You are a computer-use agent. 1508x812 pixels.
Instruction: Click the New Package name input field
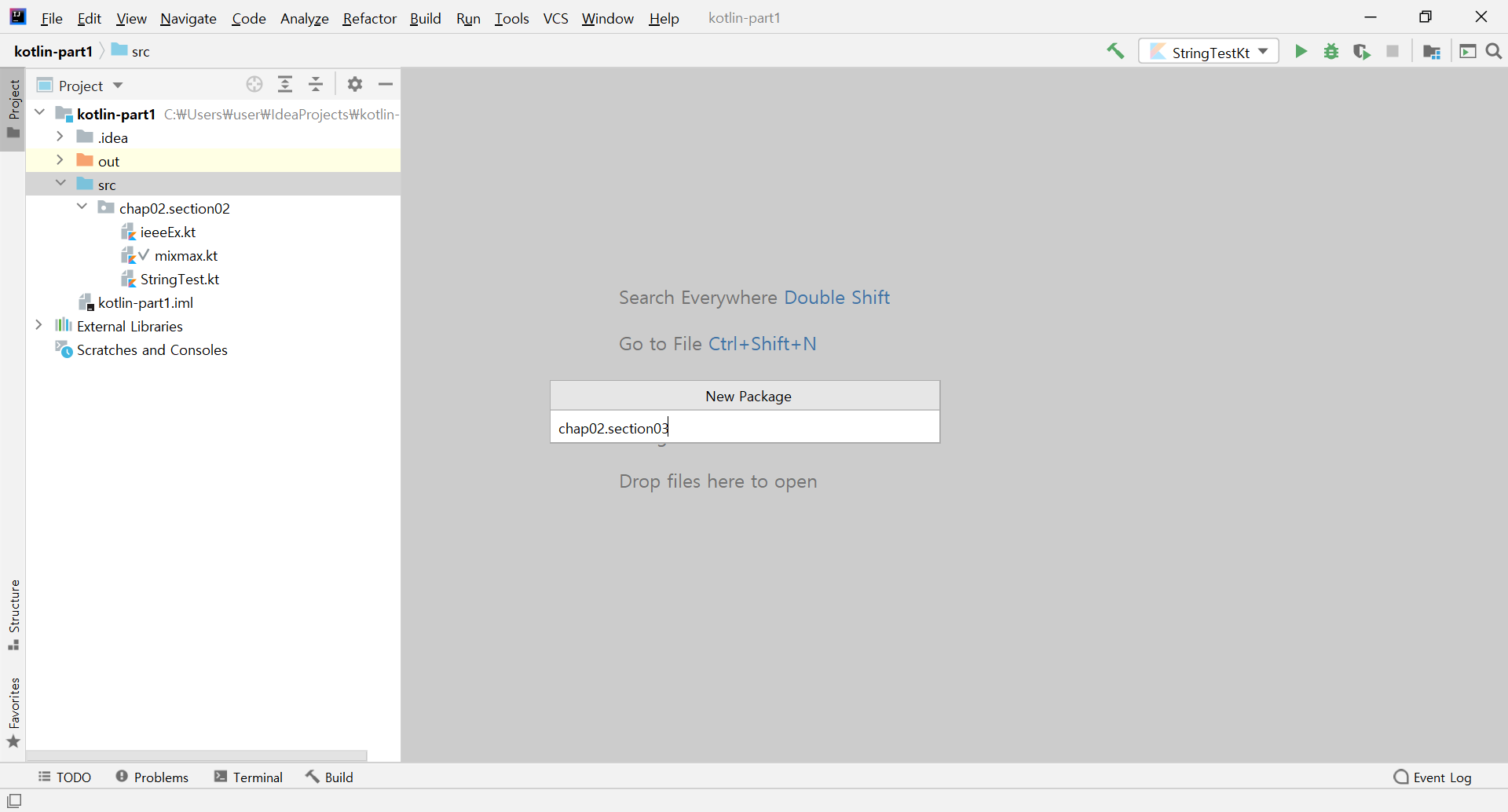745,427
